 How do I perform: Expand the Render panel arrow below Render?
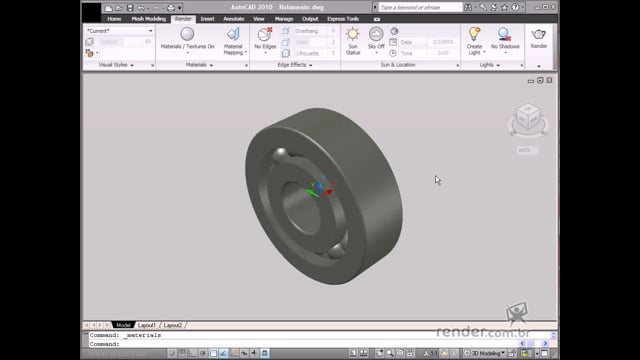tap(539, 66)
